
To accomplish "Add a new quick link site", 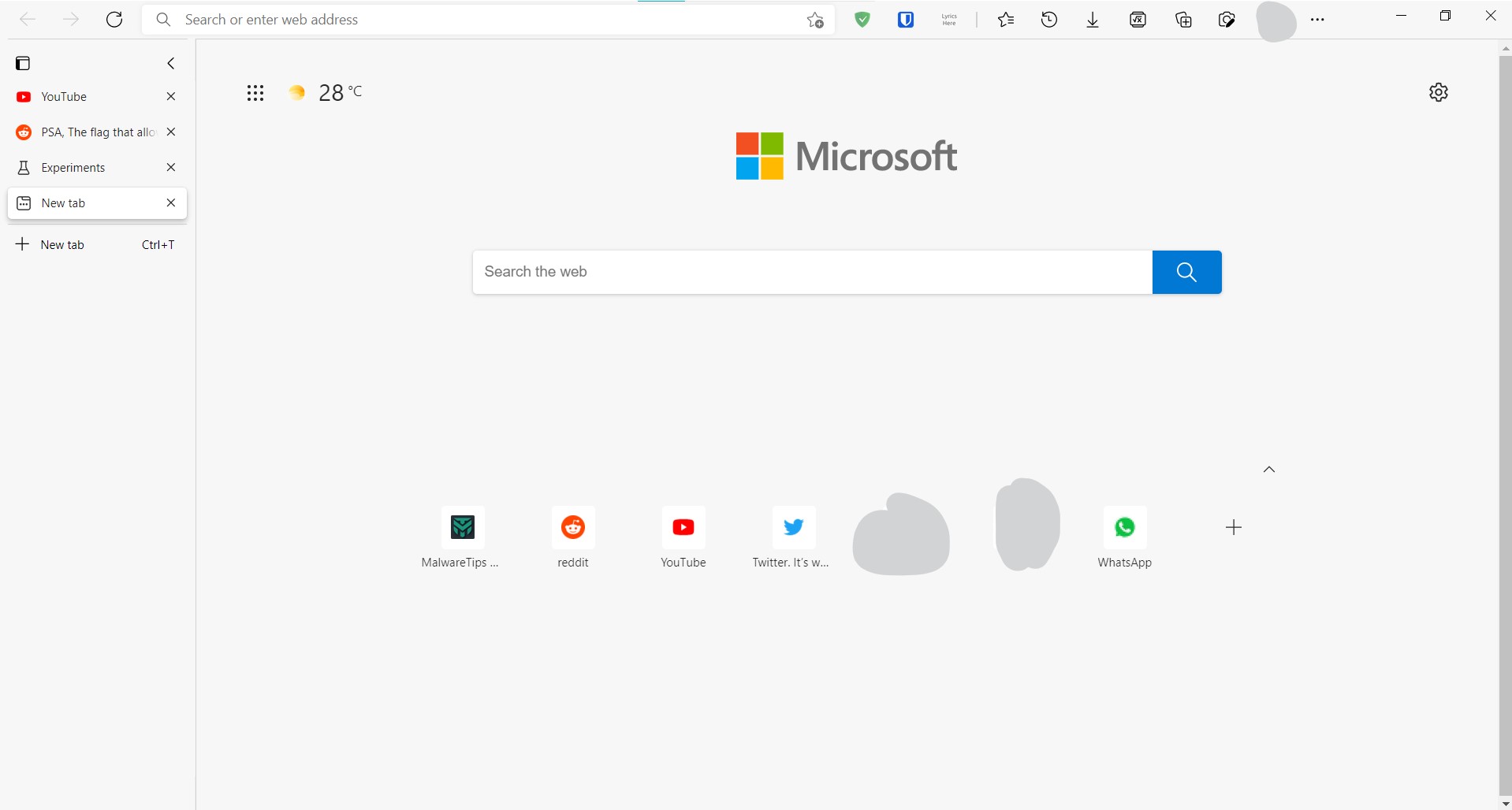I will coord(1234,527).
